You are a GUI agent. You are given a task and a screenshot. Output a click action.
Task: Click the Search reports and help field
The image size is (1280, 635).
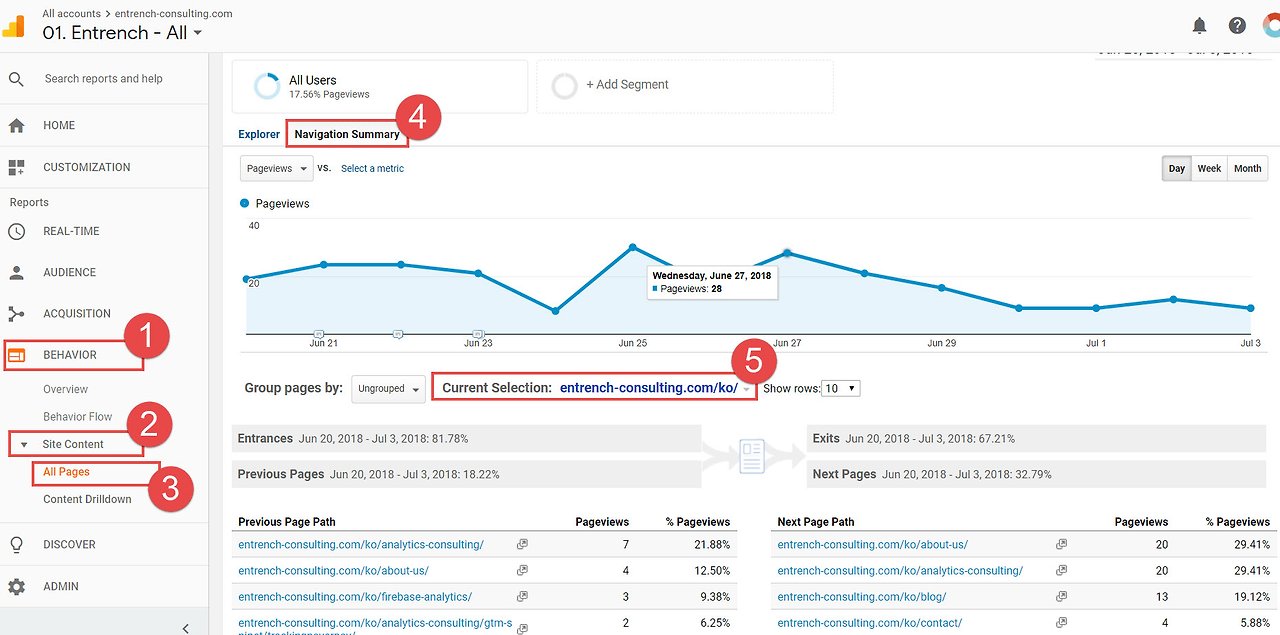tap(104, 79)
